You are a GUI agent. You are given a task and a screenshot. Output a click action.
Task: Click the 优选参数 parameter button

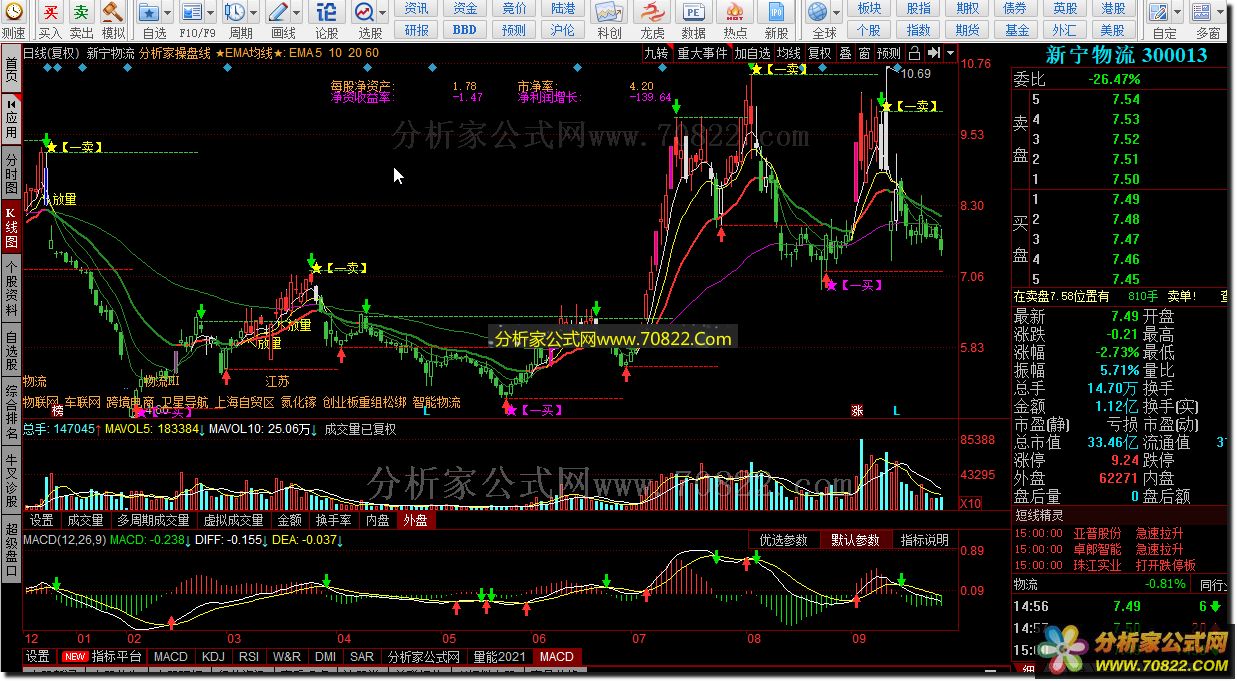tap(784, 540)
